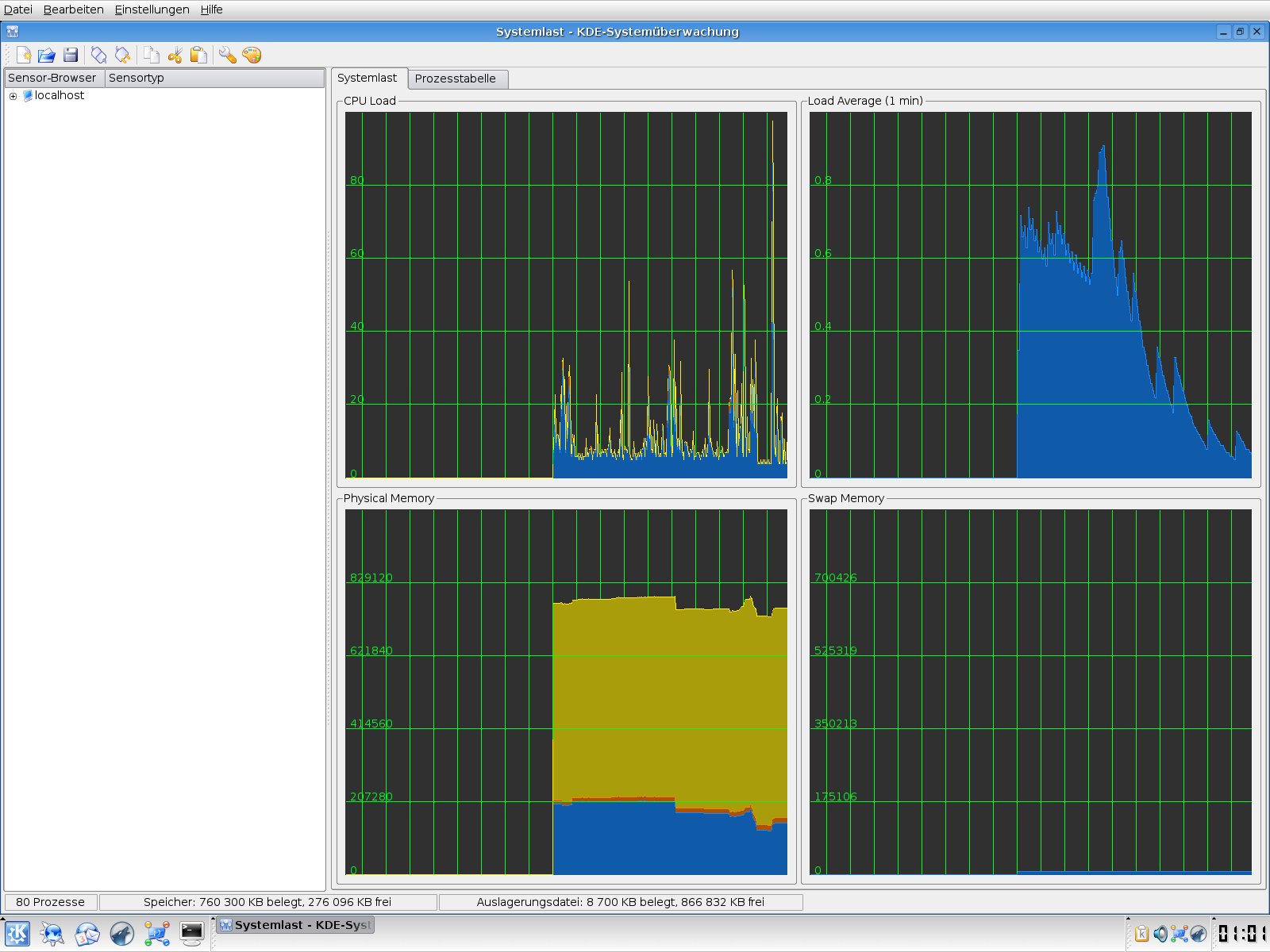Click the Sensor-Browser column header

55,78
